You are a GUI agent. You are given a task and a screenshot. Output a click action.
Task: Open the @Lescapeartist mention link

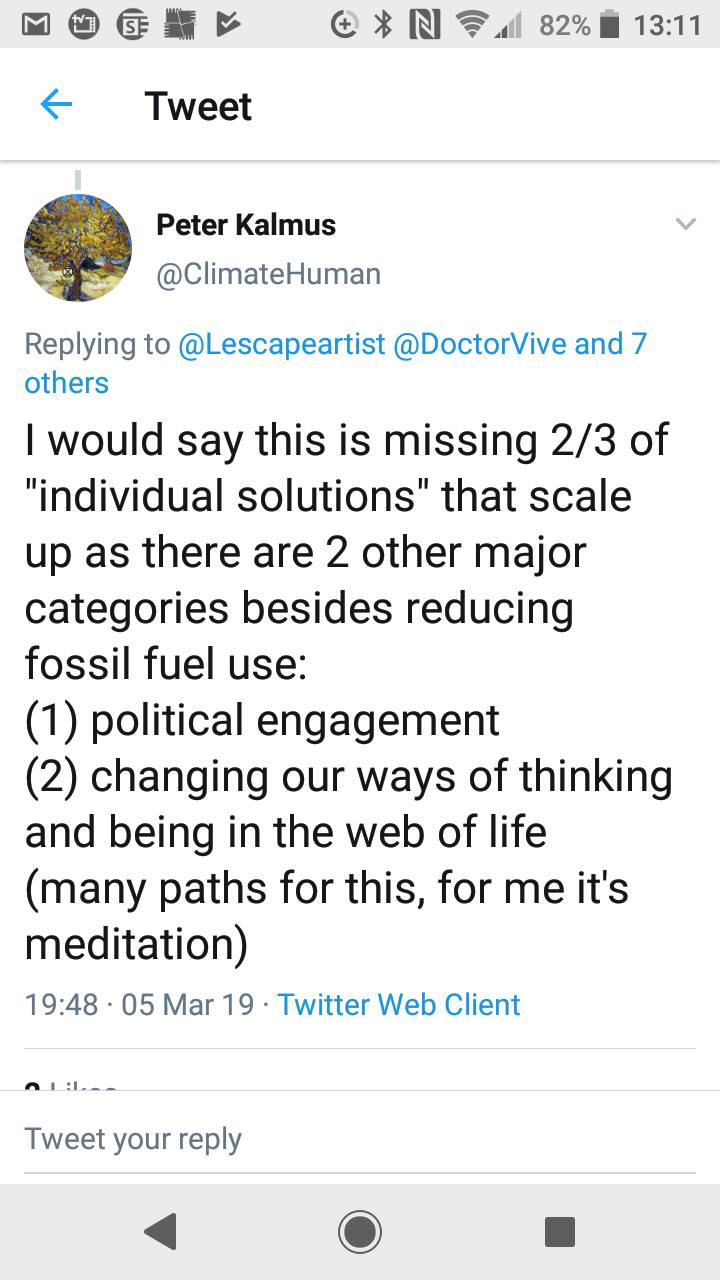click(x=281, y=344)
